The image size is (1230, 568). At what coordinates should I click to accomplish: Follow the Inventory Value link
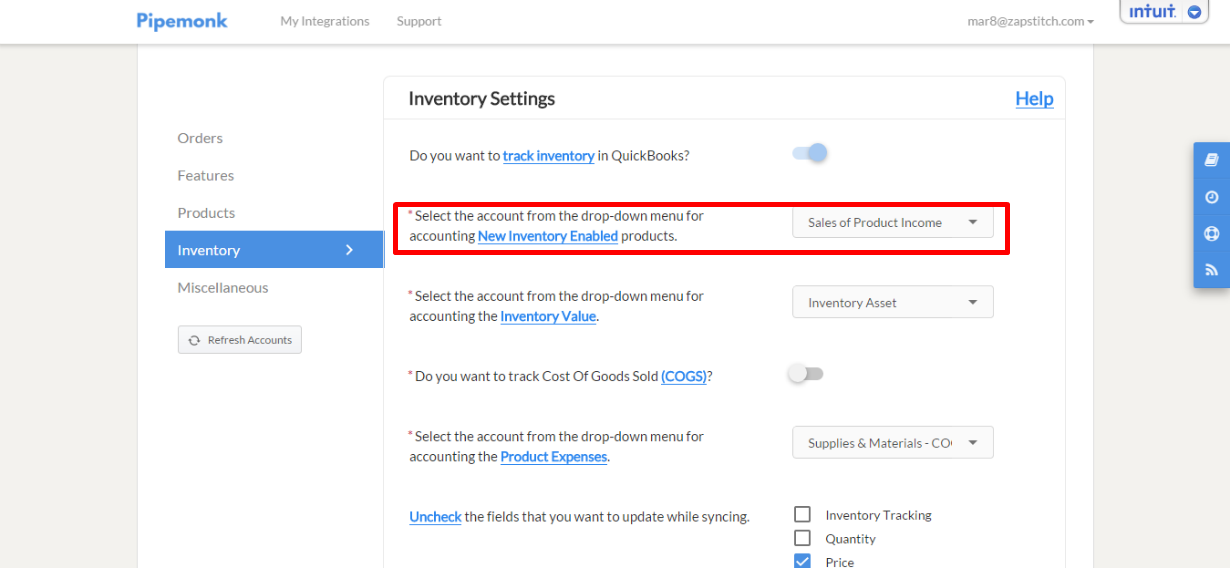tap(548, 316)
